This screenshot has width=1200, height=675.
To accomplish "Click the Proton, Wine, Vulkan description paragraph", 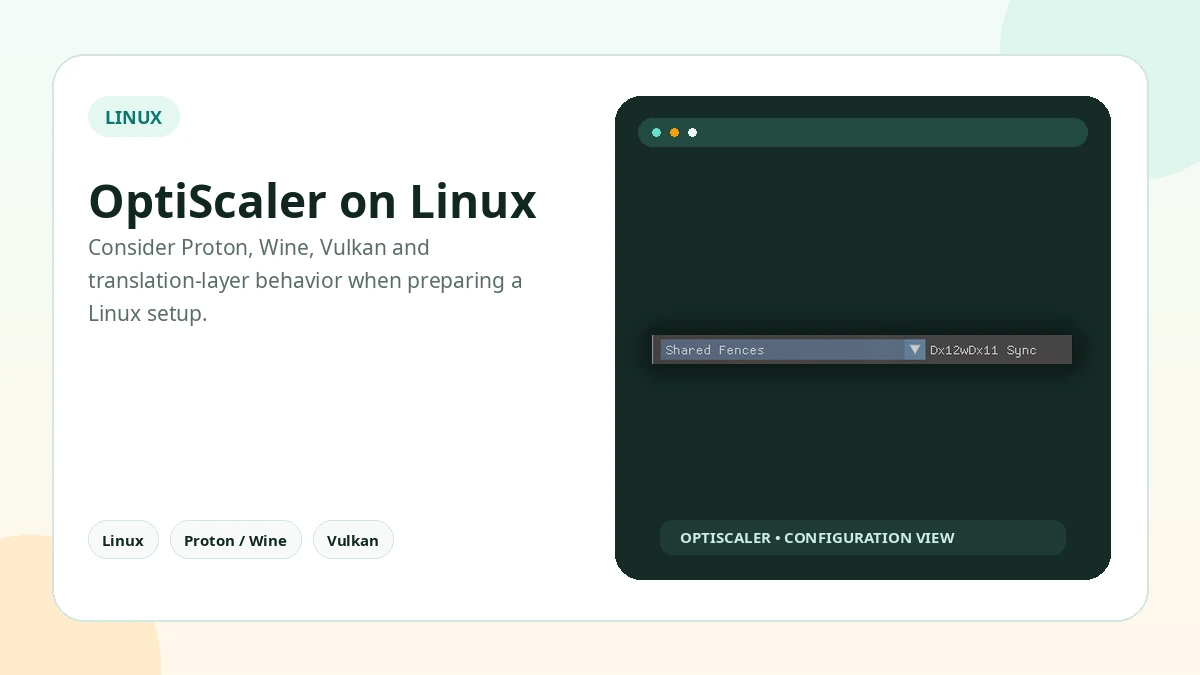I will [x=305, y=280].
